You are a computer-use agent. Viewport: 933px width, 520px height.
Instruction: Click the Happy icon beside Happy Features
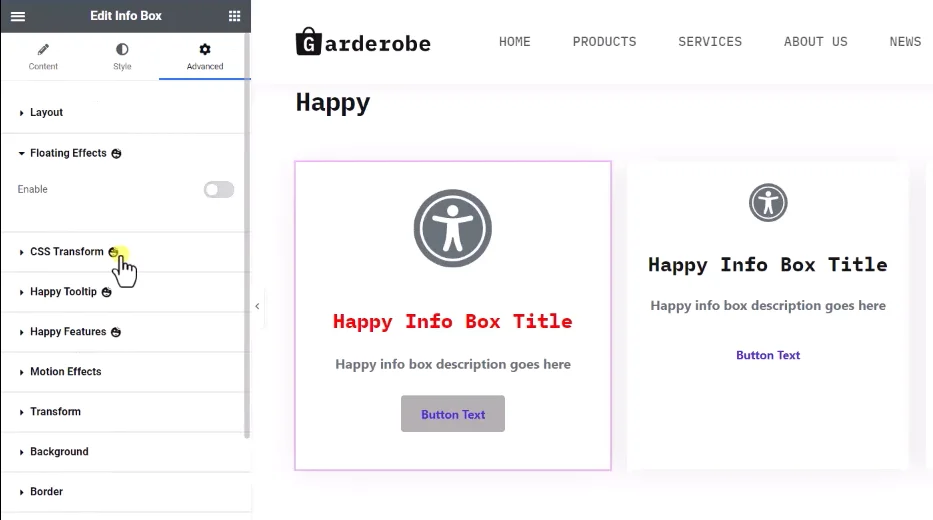coord(116,332)
